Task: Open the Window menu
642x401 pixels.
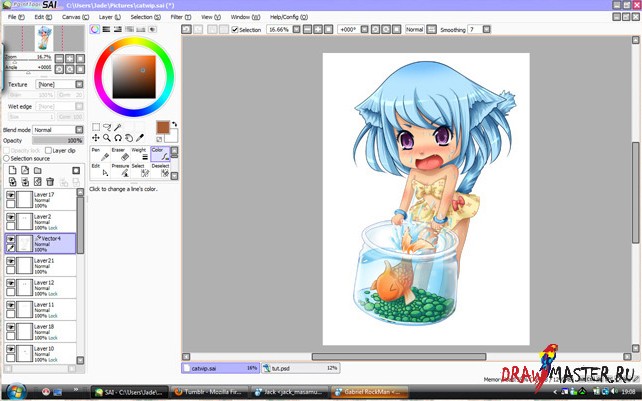Action: (x=245, y=17)
